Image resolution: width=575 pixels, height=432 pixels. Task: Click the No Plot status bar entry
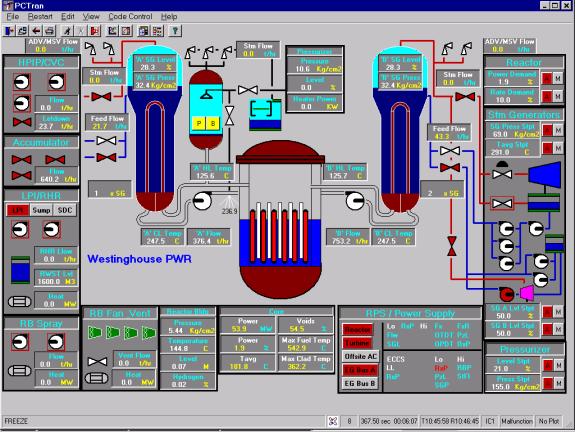click(x=549, y=421)
